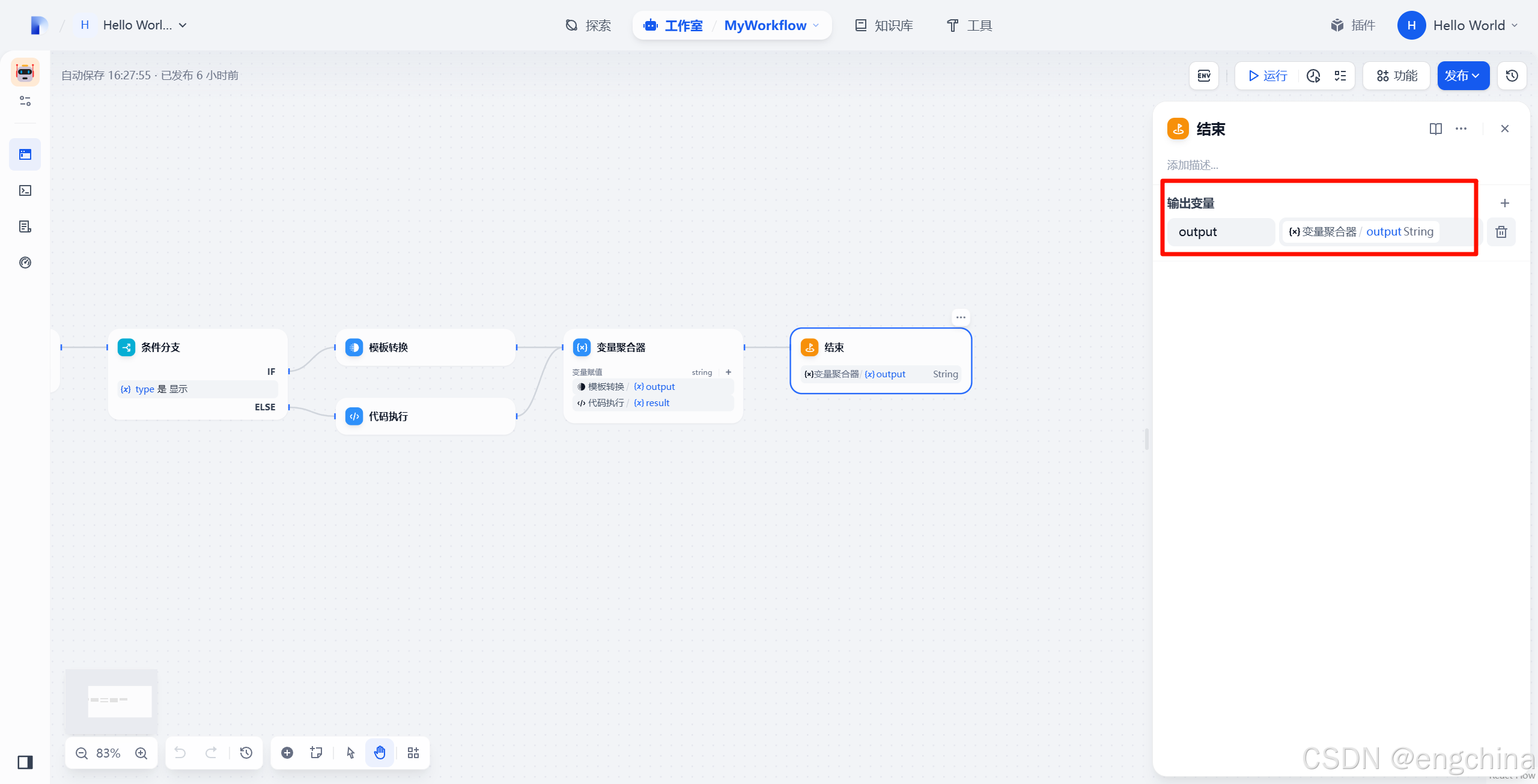The height and width of the screenshot is (784, 1538).
Task: Toggle hand pan mode in bottom toolbar
Action: pos(380,753)
